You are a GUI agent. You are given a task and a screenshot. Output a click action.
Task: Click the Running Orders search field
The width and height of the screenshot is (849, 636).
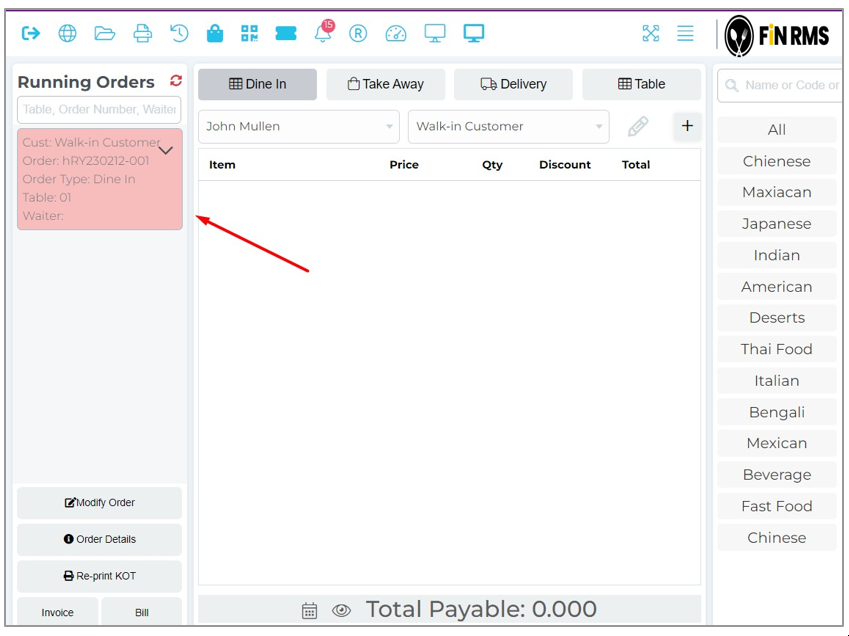99,109
